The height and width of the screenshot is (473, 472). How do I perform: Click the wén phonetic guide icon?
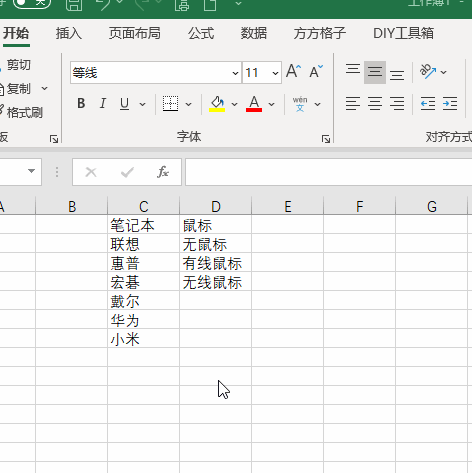[300, 104]
